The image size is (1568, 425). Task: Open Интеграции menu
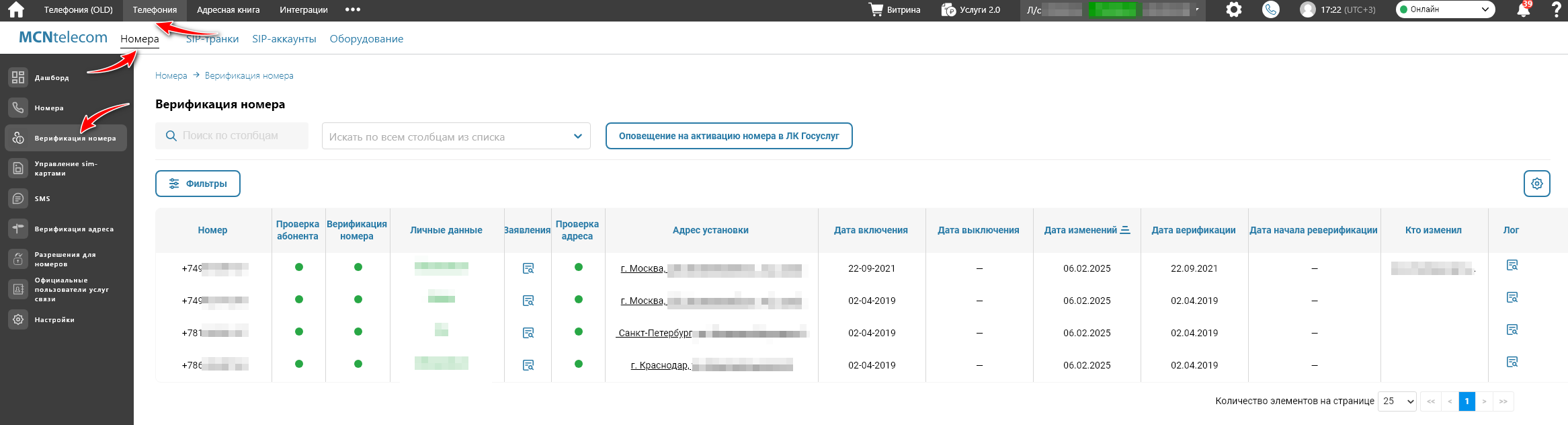click(x=304, y=10)
